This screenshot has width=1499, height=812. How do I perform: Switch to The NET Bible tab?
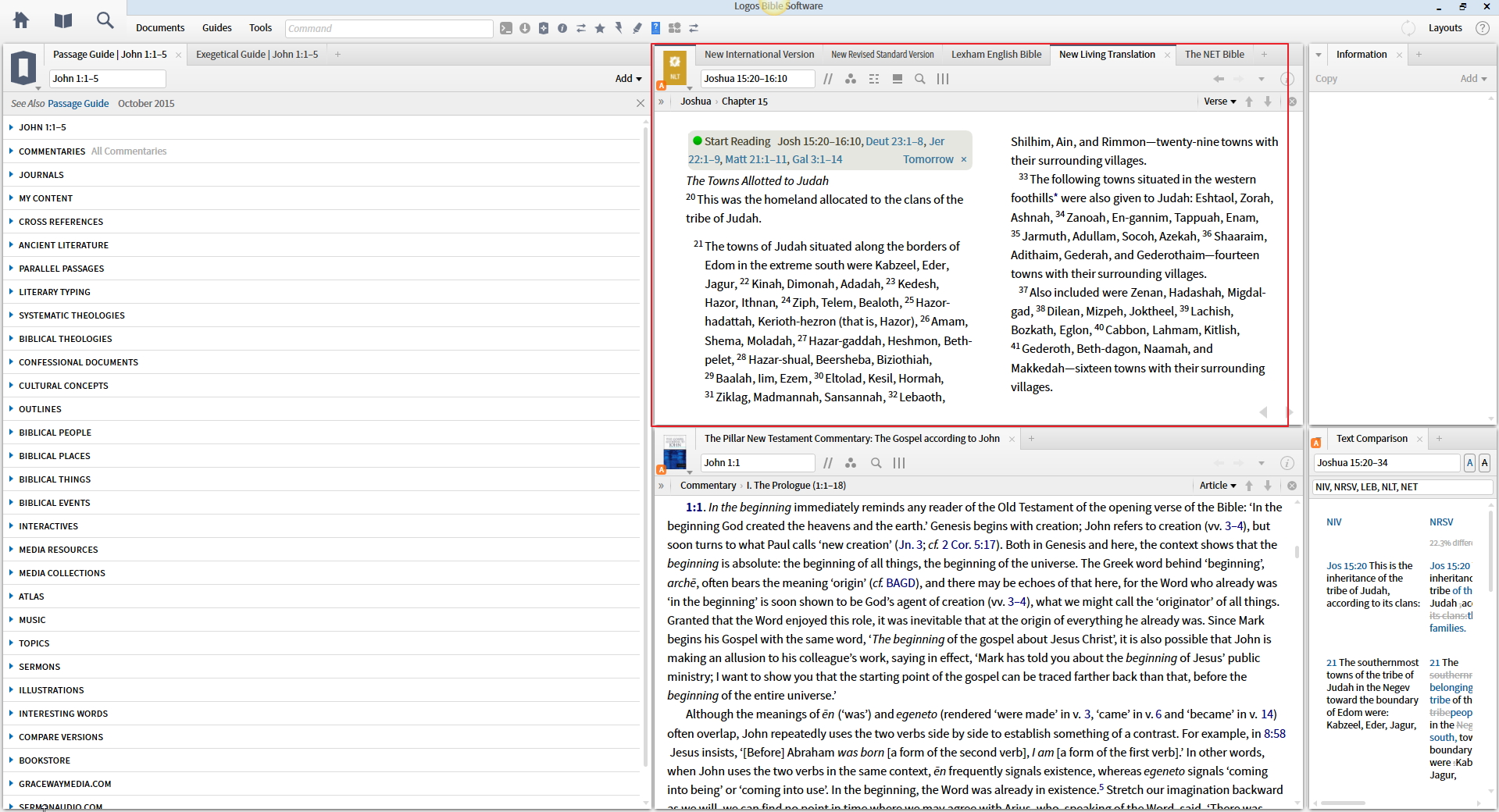[x=1214, y=55]
